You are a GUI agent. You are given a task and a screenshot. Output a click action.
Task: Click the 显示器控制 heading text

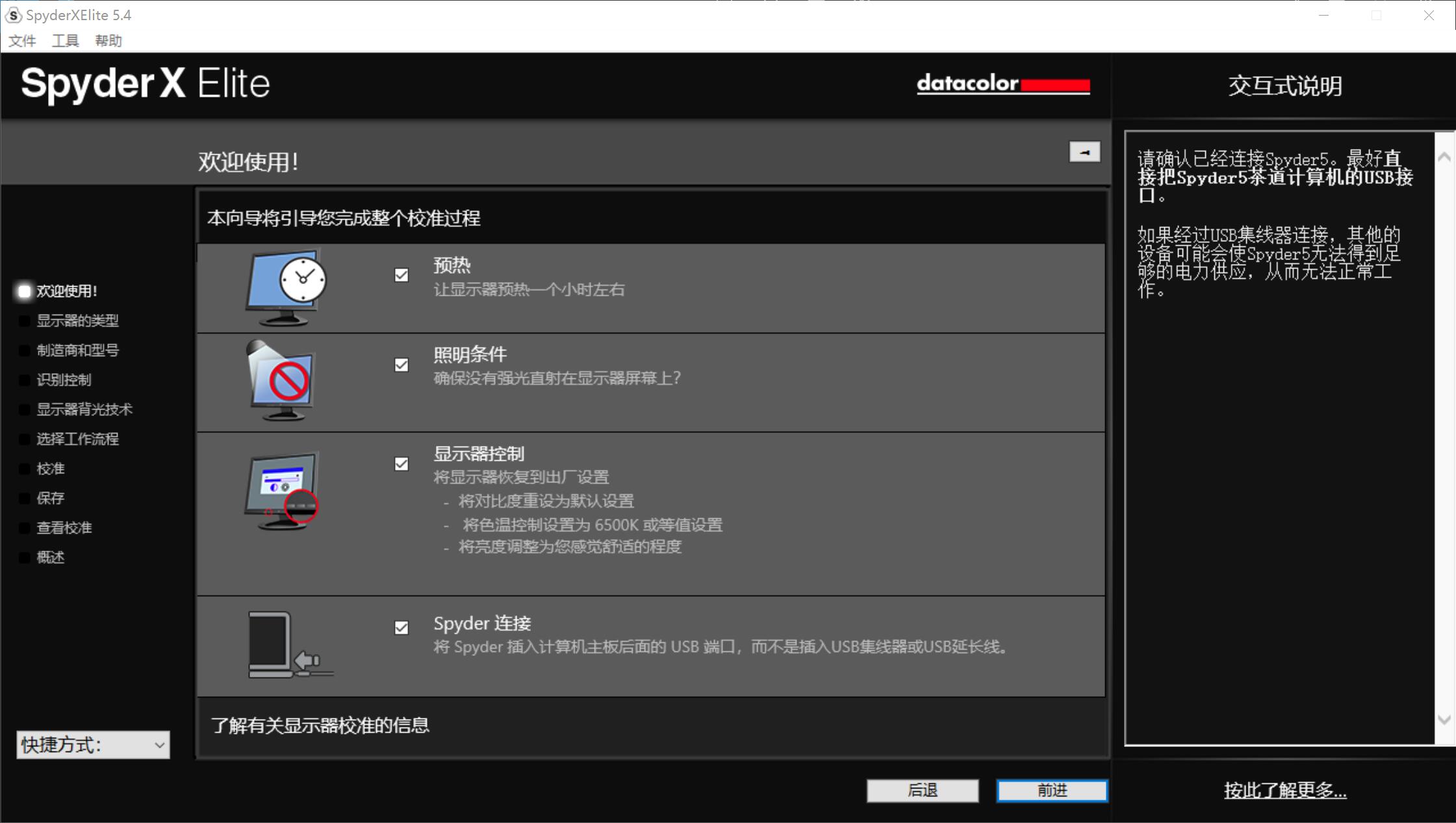click(x=479, y=454)
